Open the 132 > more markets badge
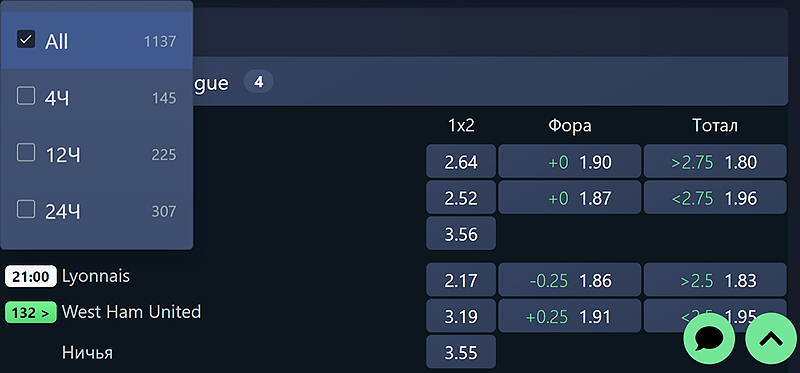Viewport: 800px width, 373px height. [x=31, y=313]
